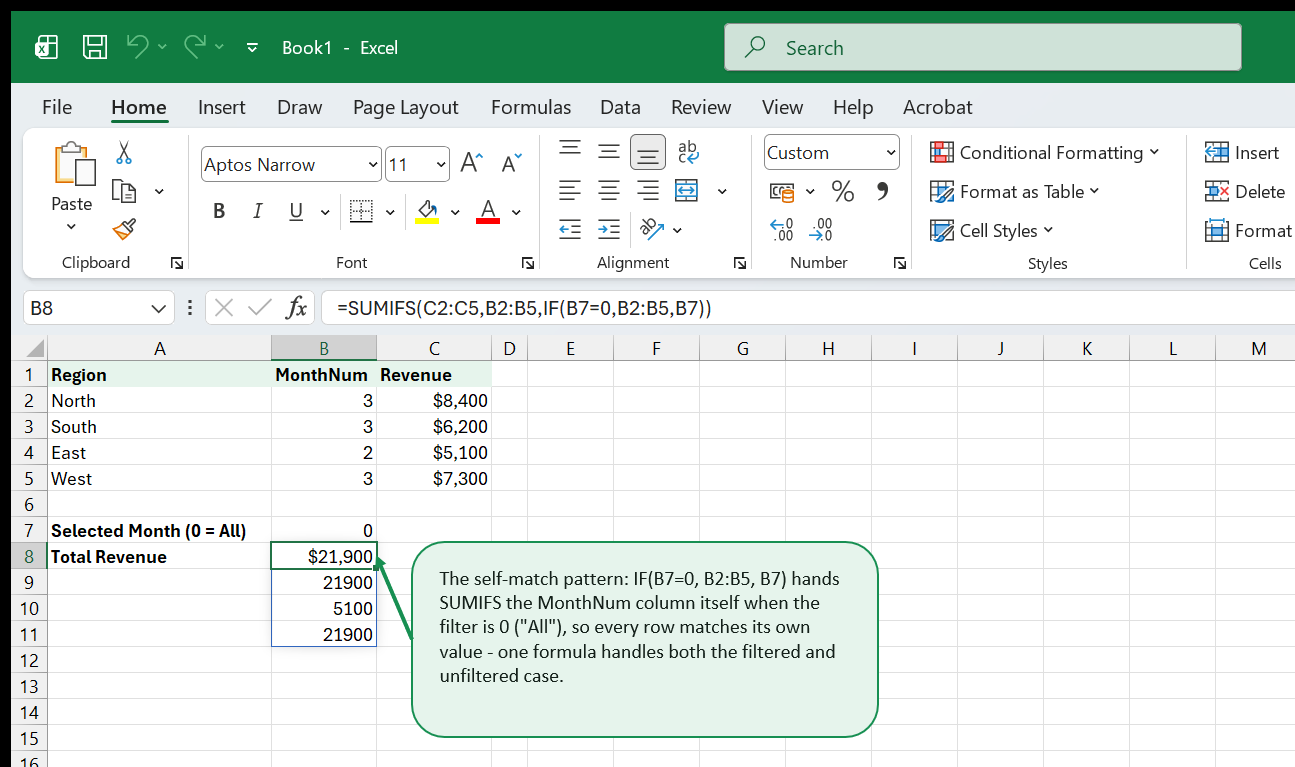Click the Save icon in title bar
Viewport: 1295px width, 767px height.
95,47
